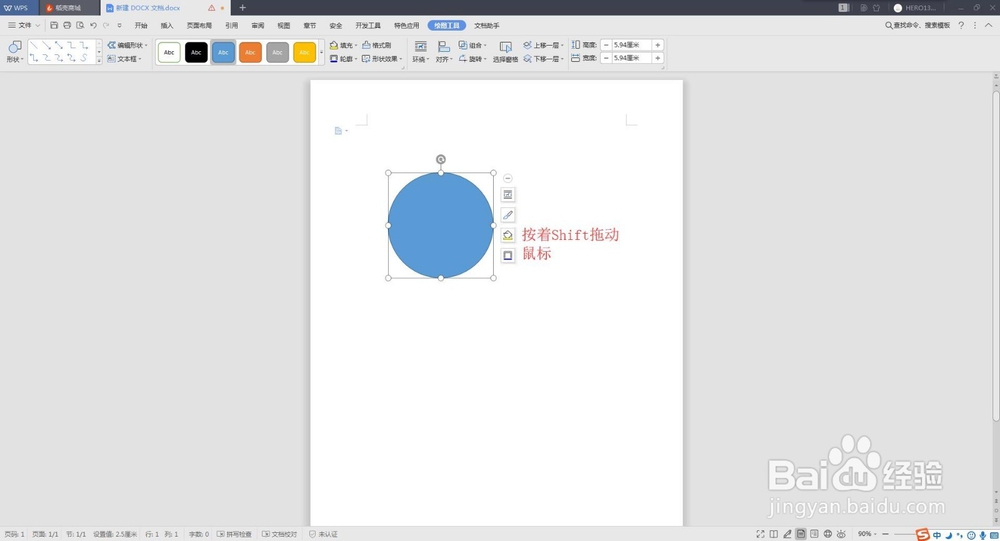Collapse the ribbon with chevron
1000x541 pixels.
tap(989, 26)
